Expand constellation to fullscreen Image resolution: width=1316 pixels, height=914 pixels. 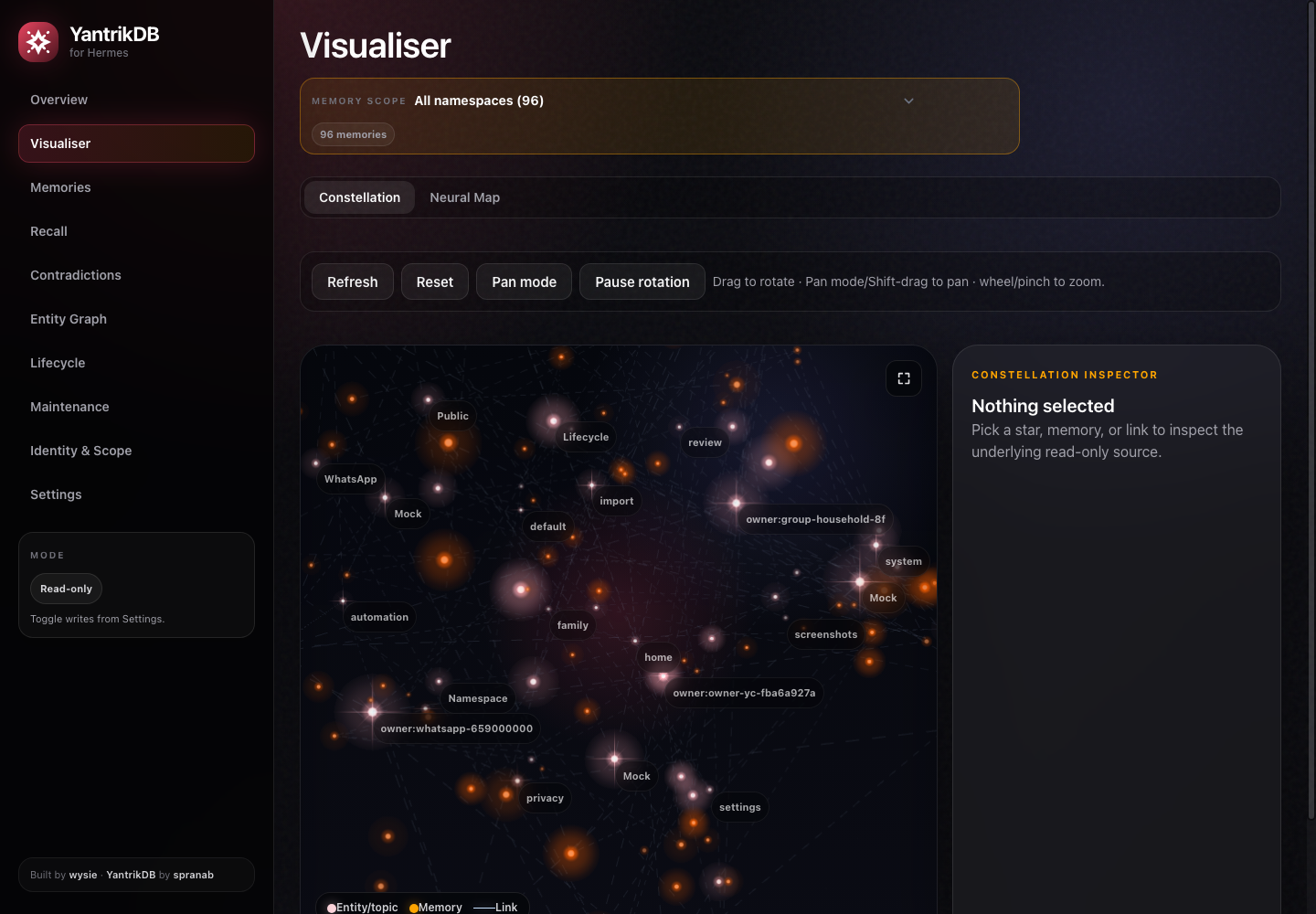(904, 378)
